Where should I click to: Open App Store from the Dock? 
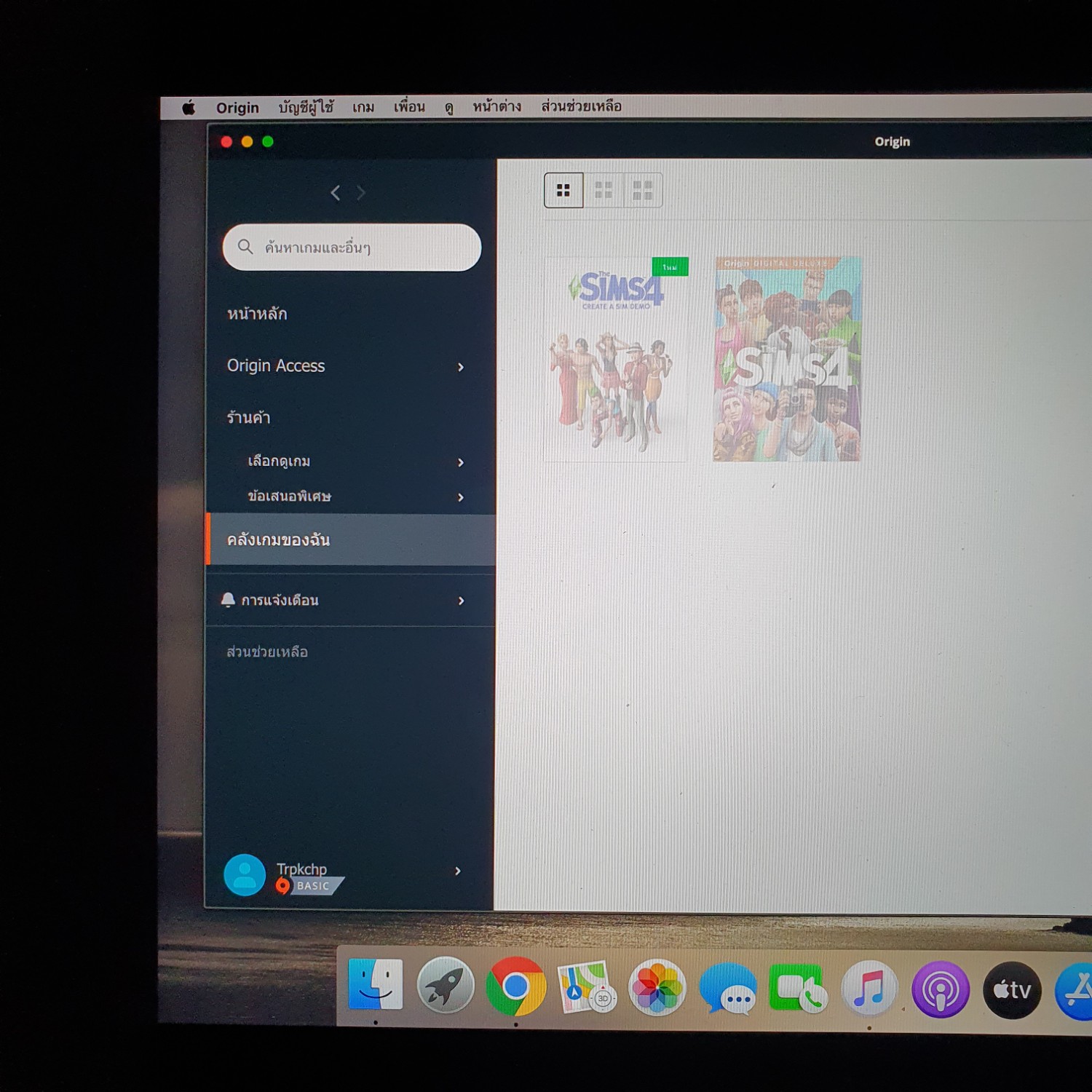(1075, 992)
